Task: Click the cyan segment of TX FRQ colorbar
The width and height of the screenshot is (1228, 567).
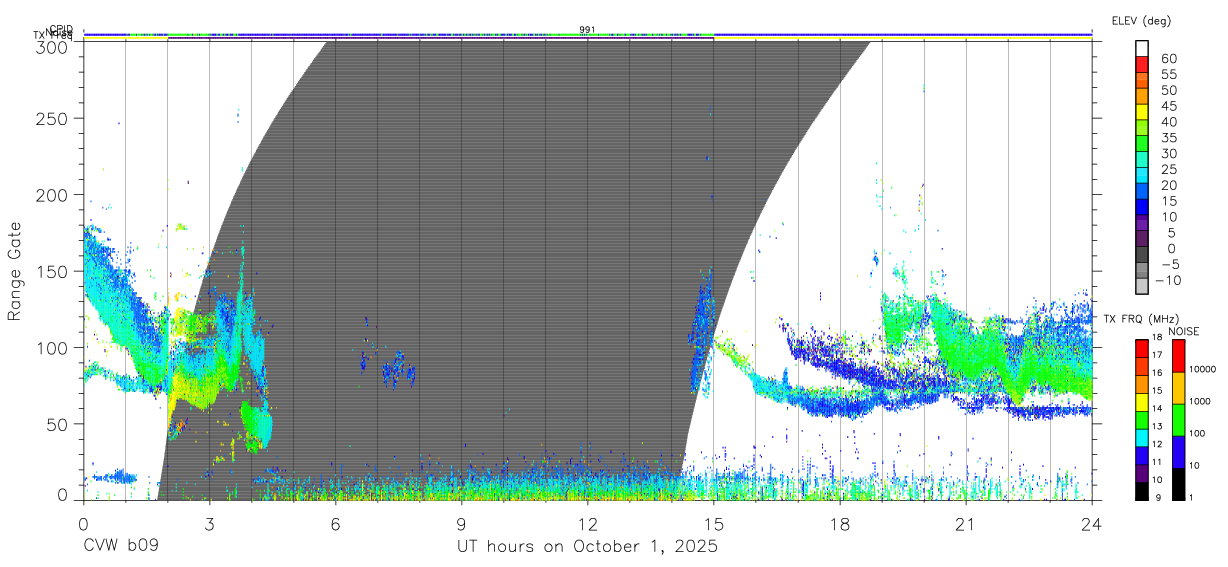Action: (x=1142, y=437)
